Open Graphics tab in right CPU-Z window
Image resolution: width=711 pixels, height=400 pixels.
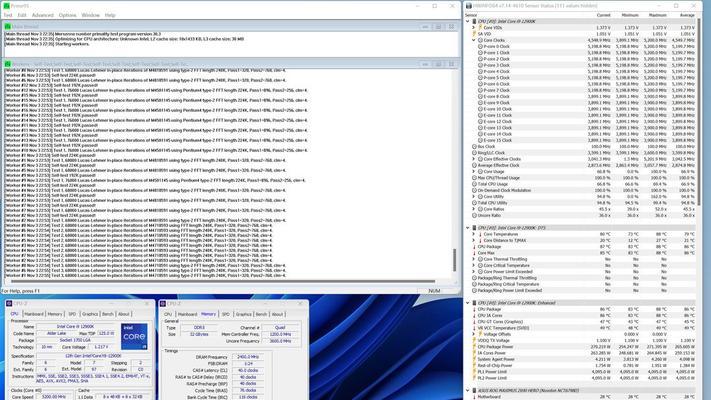pyautogui.click(x=243, y=314)
